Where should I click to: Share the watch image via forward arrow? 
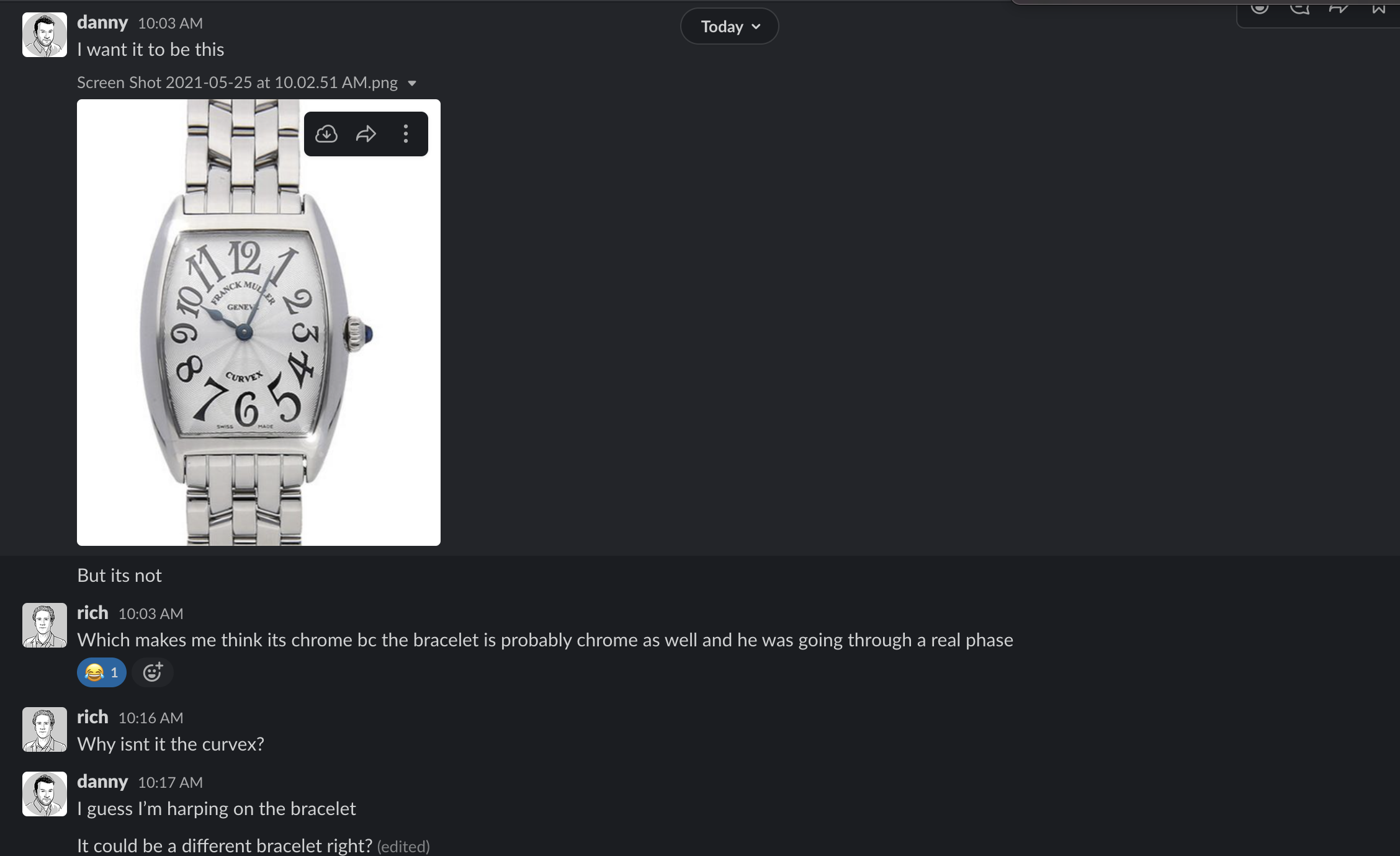(366, 134)
